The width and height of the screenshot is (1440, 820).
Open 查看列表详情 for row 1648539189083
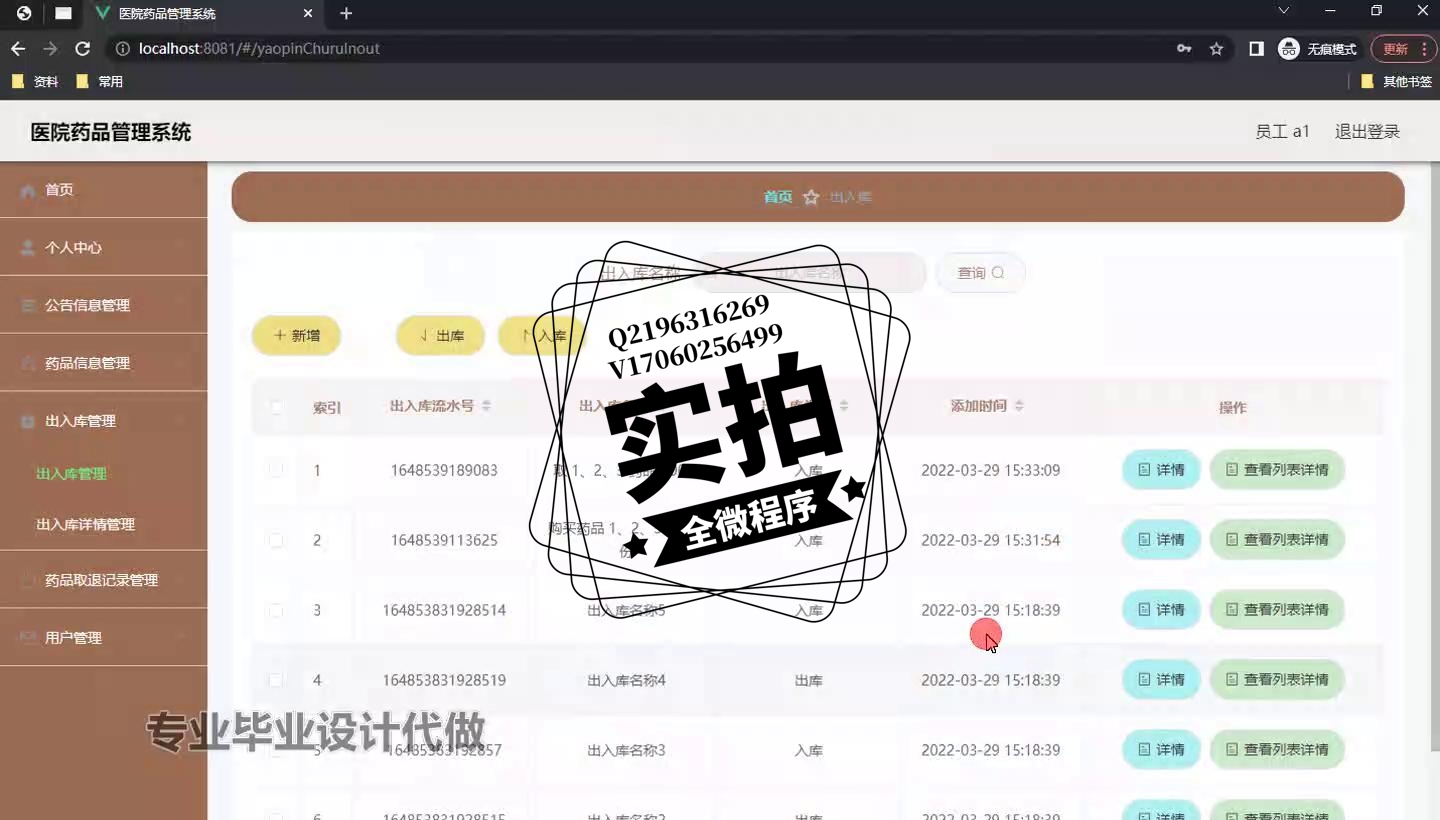(1277, 470)
